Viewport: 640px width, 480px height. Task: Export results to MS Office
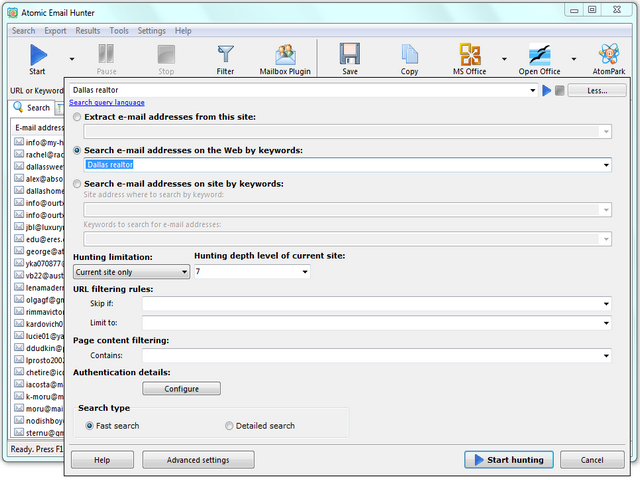(470, 58)
